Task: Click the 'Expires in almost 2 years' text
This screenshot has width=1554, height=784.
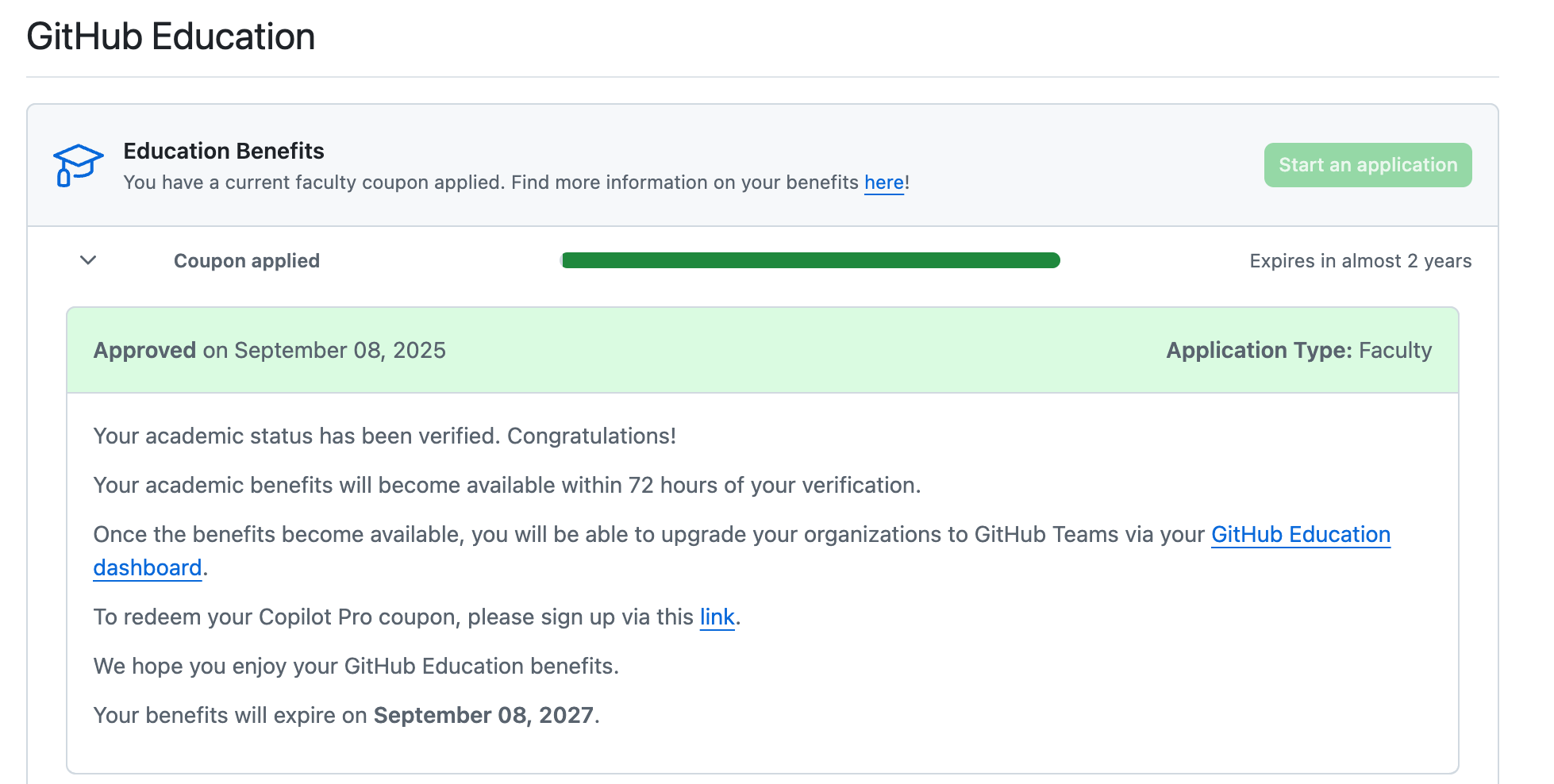Action: [x=1360, y=261]
